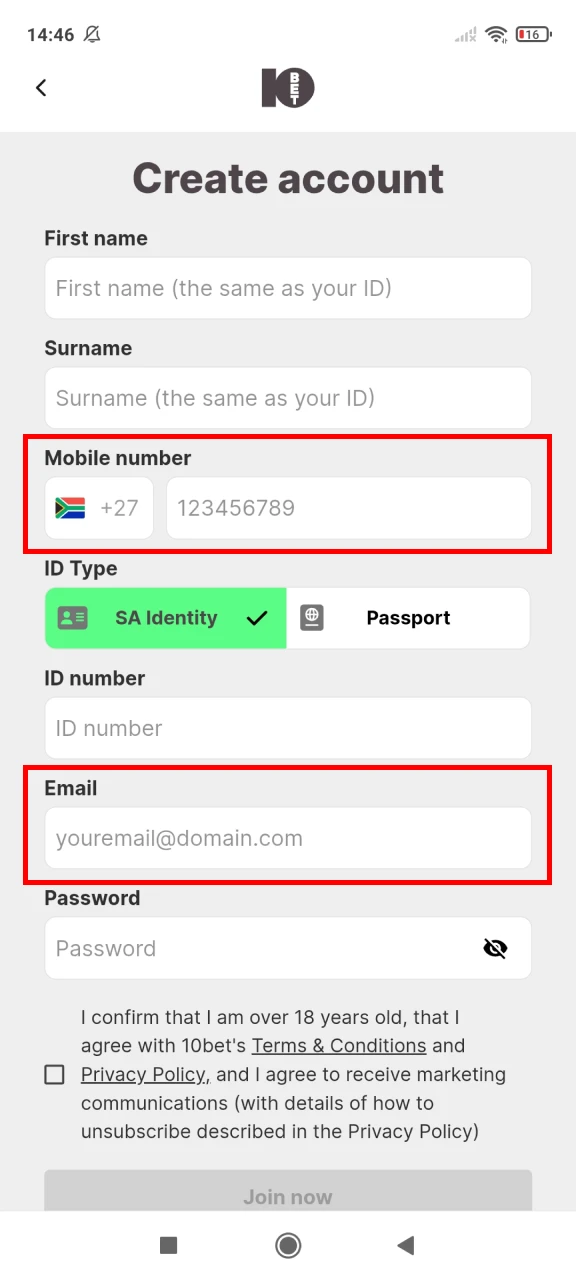Toggle password visibility with the eye icon
This screenshot has height=1280, width=576.
(x=495, y=948)
